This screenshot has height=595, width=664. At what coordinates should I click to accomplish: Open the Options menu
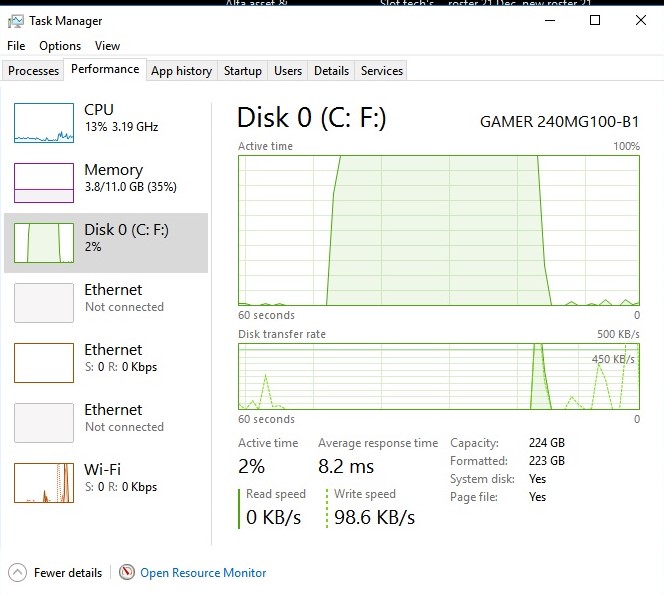pyautogui.click(x=60, y=46)
